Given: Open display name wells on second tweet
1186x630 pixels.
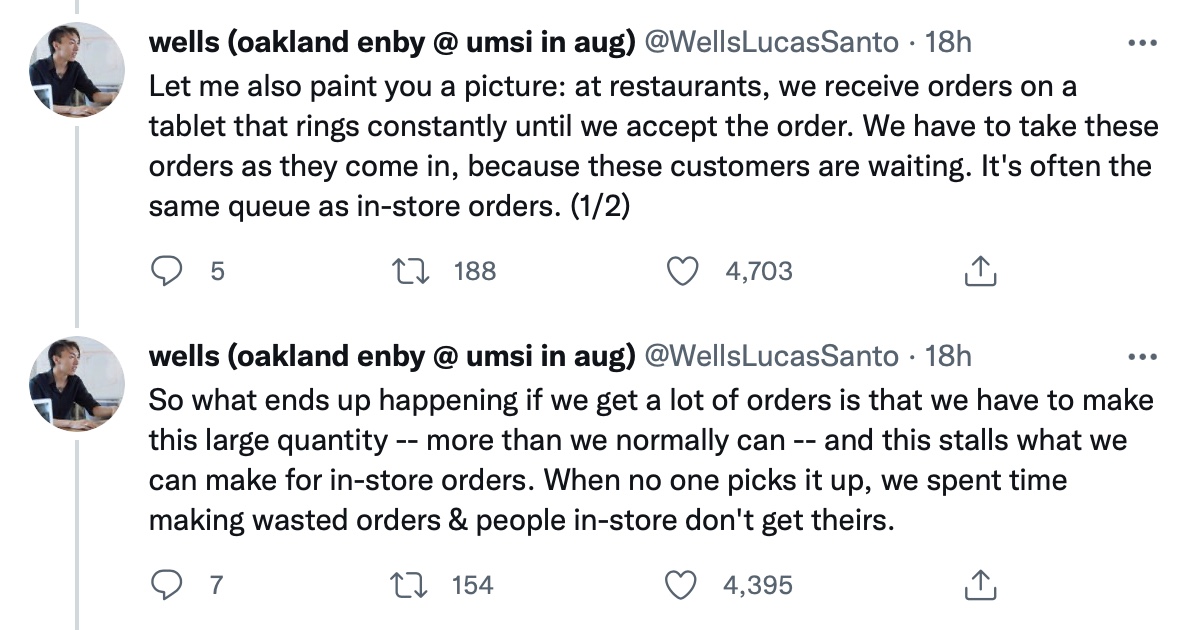Looking at the screenshot, I should pyautogui.click(x=392, y=356).
